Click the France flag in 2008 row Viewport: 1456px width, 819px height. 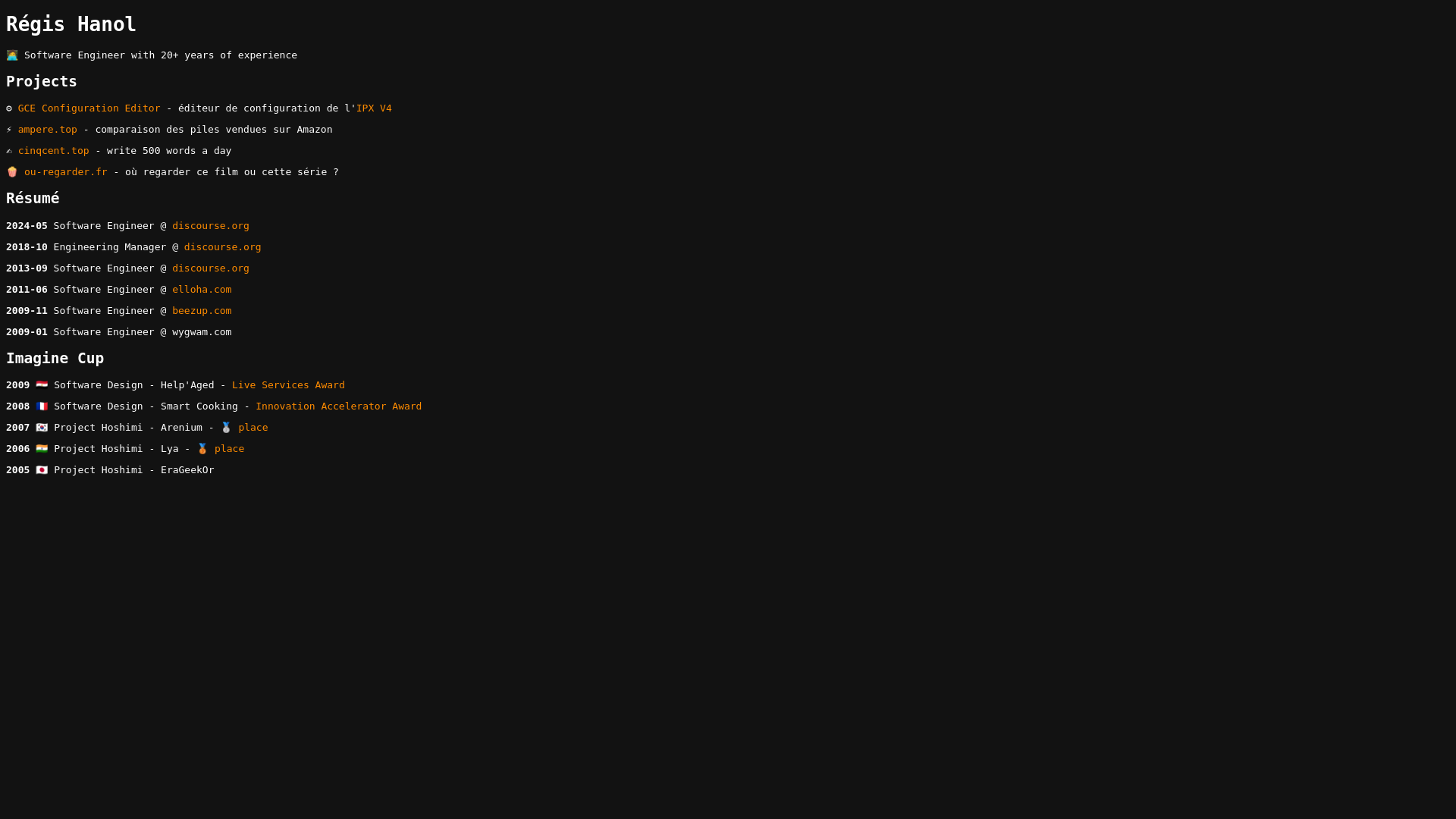tap(42, 406)
